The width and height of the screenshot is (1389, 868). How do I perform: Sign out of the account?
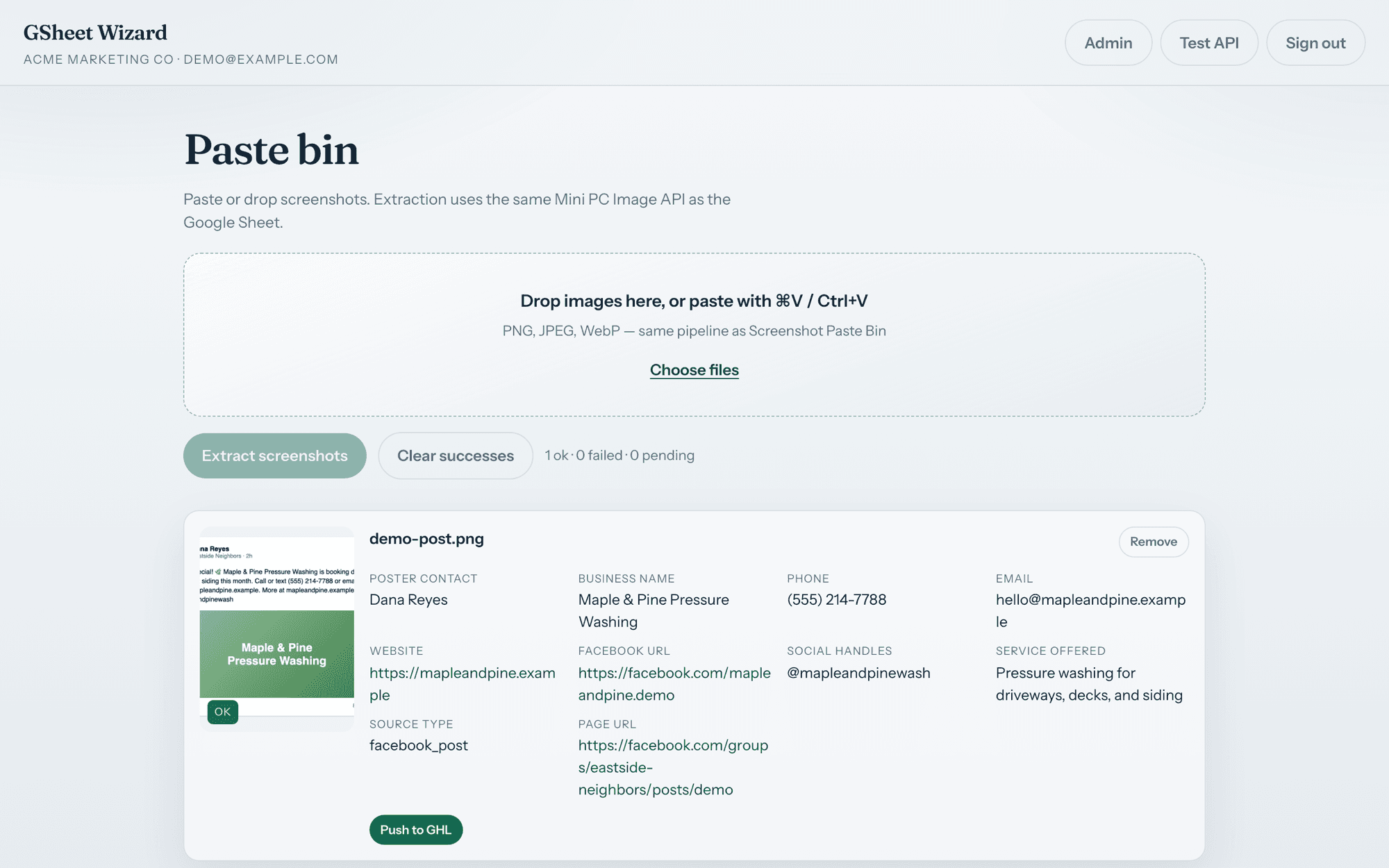coord(1315,43)
